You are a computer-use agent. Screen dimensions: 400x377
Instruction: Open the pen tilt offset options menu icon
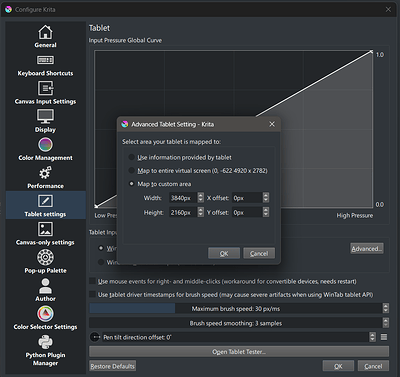pyautogui.click(x=384, y=337)
